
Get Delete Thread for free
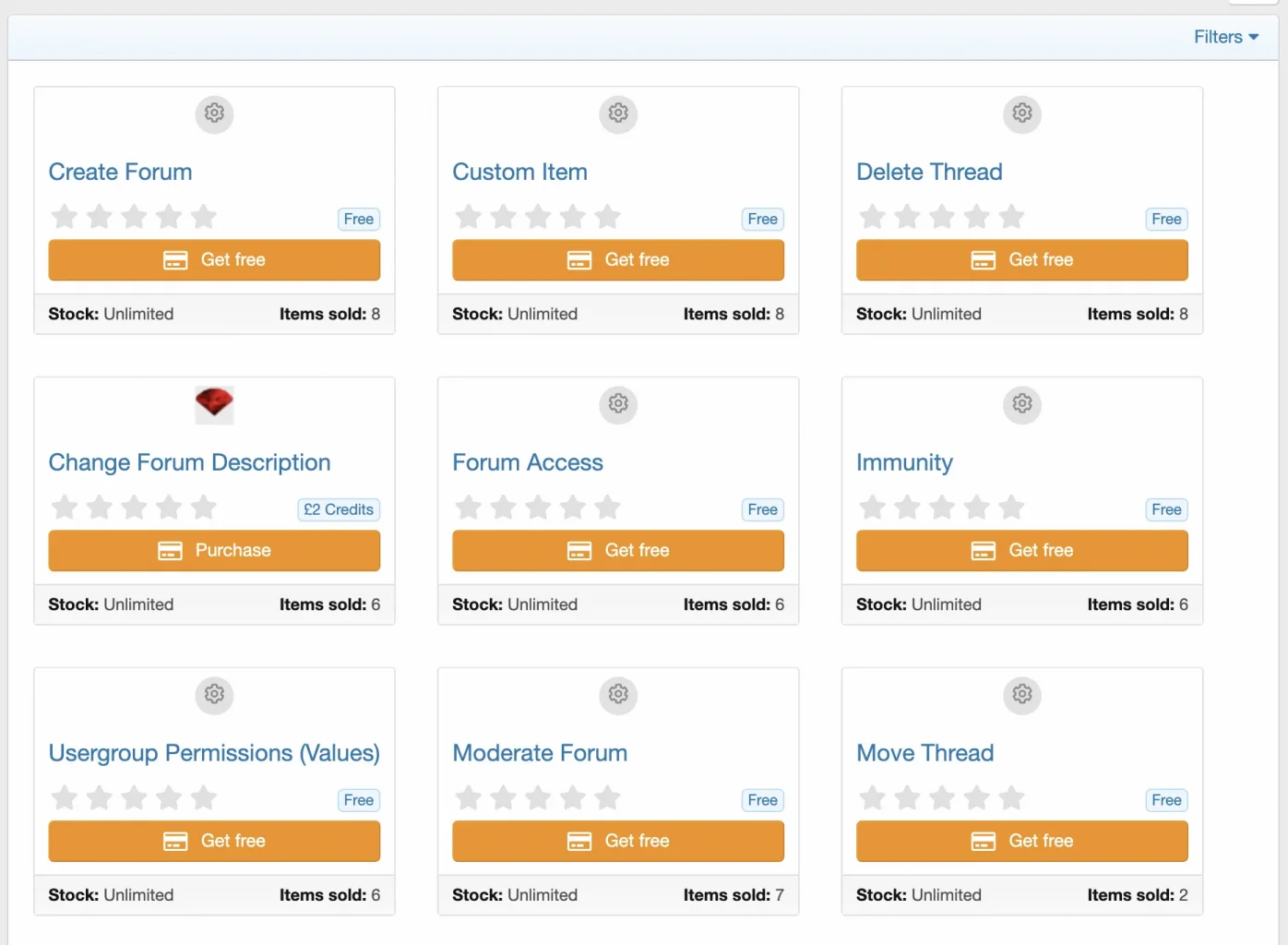[x=1022, y=260]
